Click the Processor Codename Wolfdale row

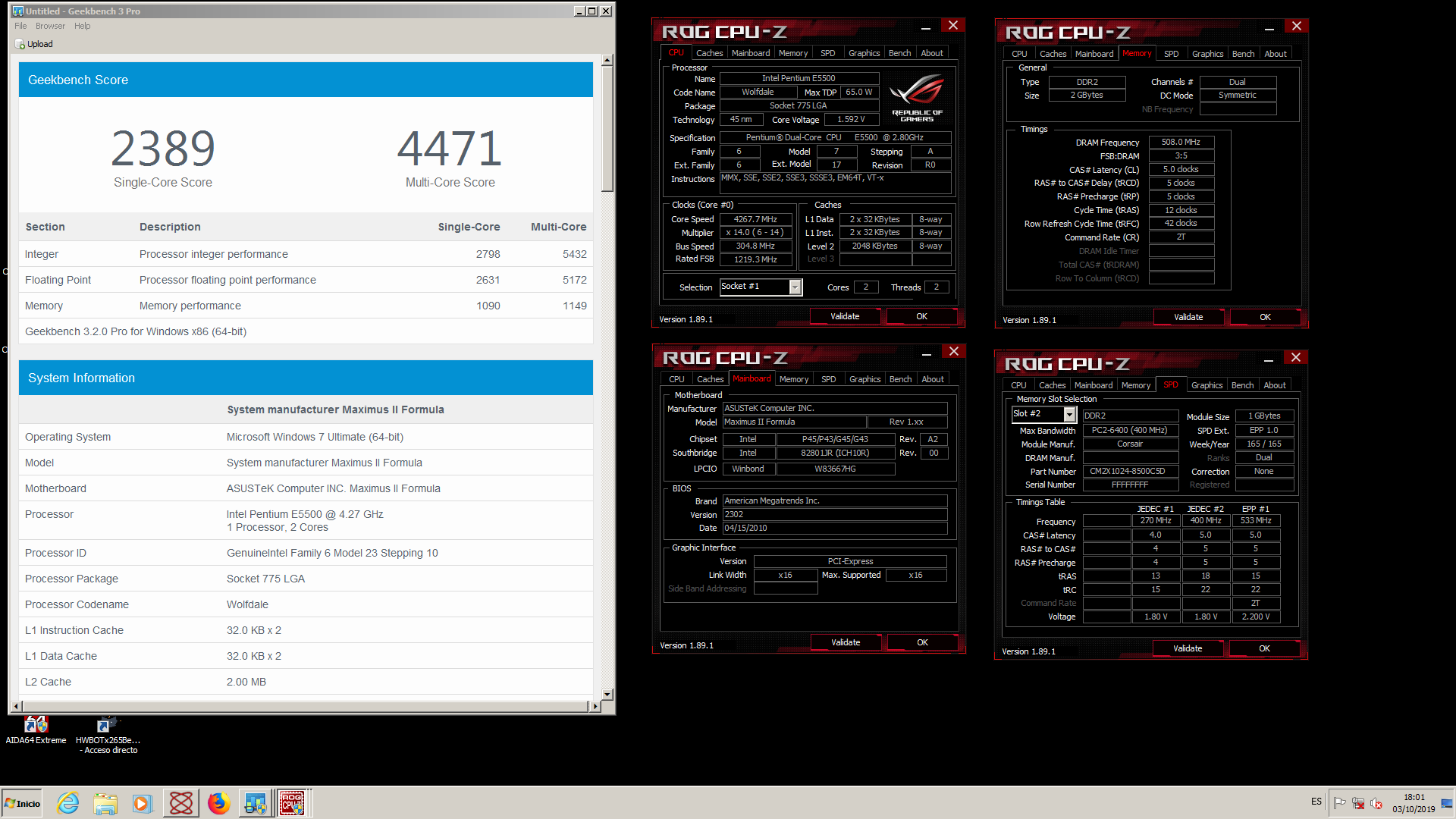(306, 604)
